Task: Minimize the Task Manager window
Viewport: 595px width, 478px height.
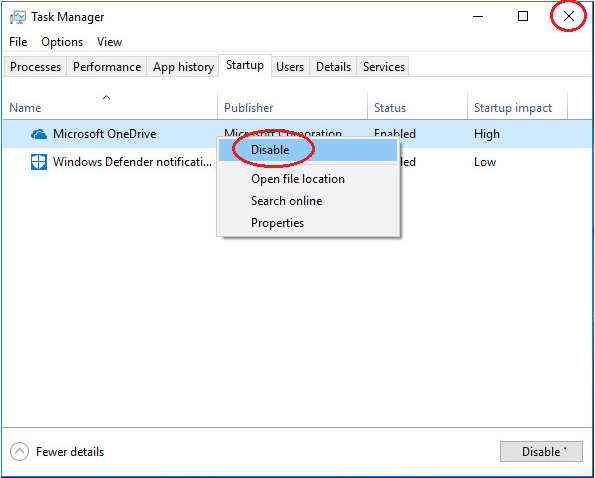Action: 478,16
